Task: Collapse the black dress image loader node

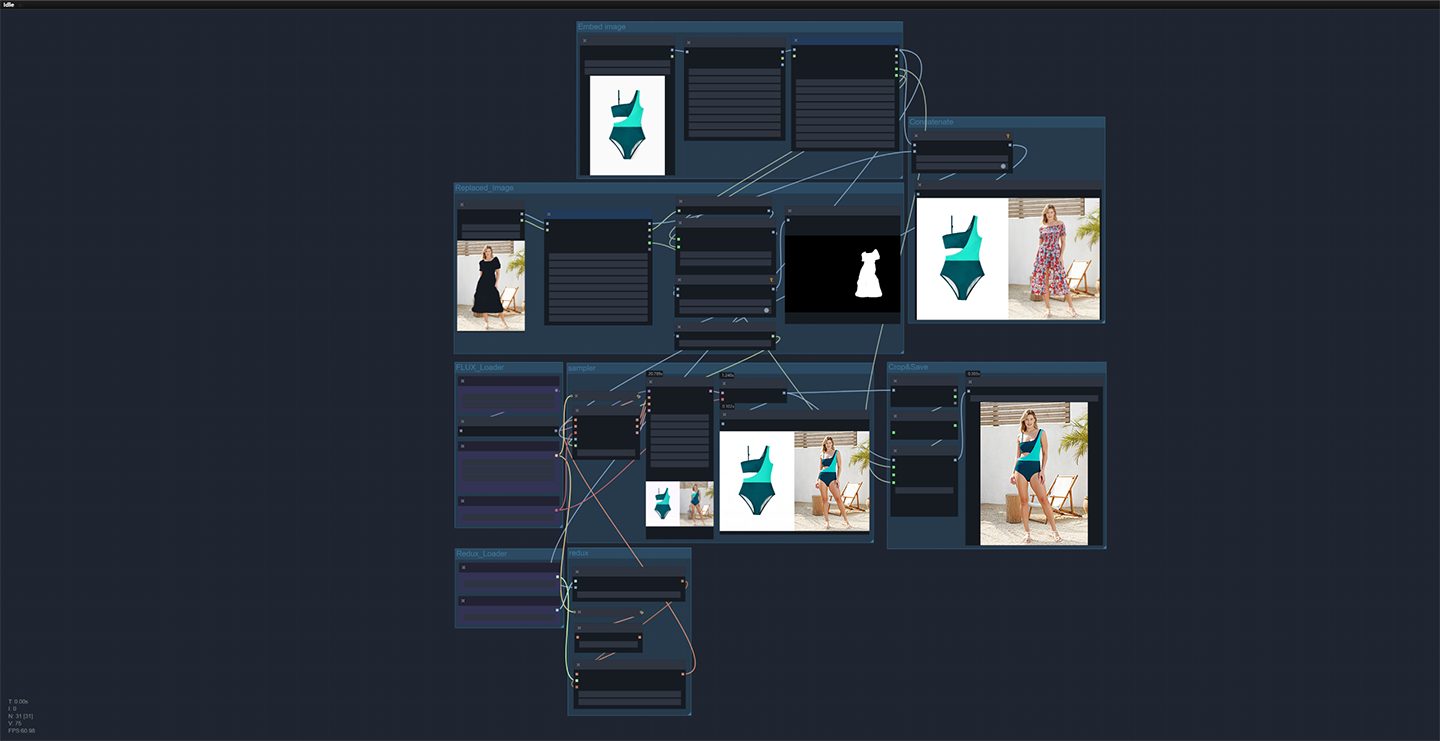Action: 462,205
